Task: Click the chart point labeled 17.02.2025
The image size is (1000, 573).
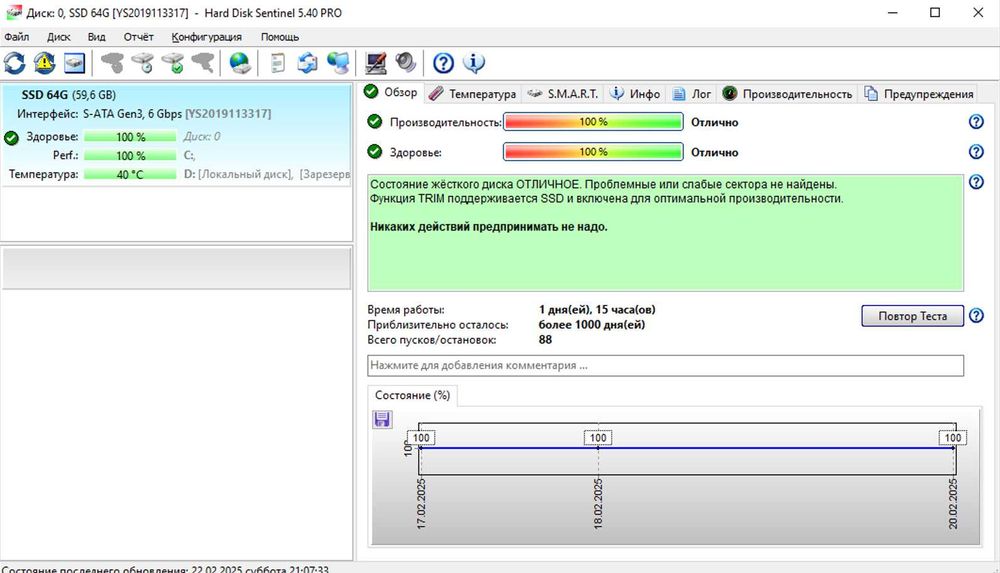Action: 420,448
